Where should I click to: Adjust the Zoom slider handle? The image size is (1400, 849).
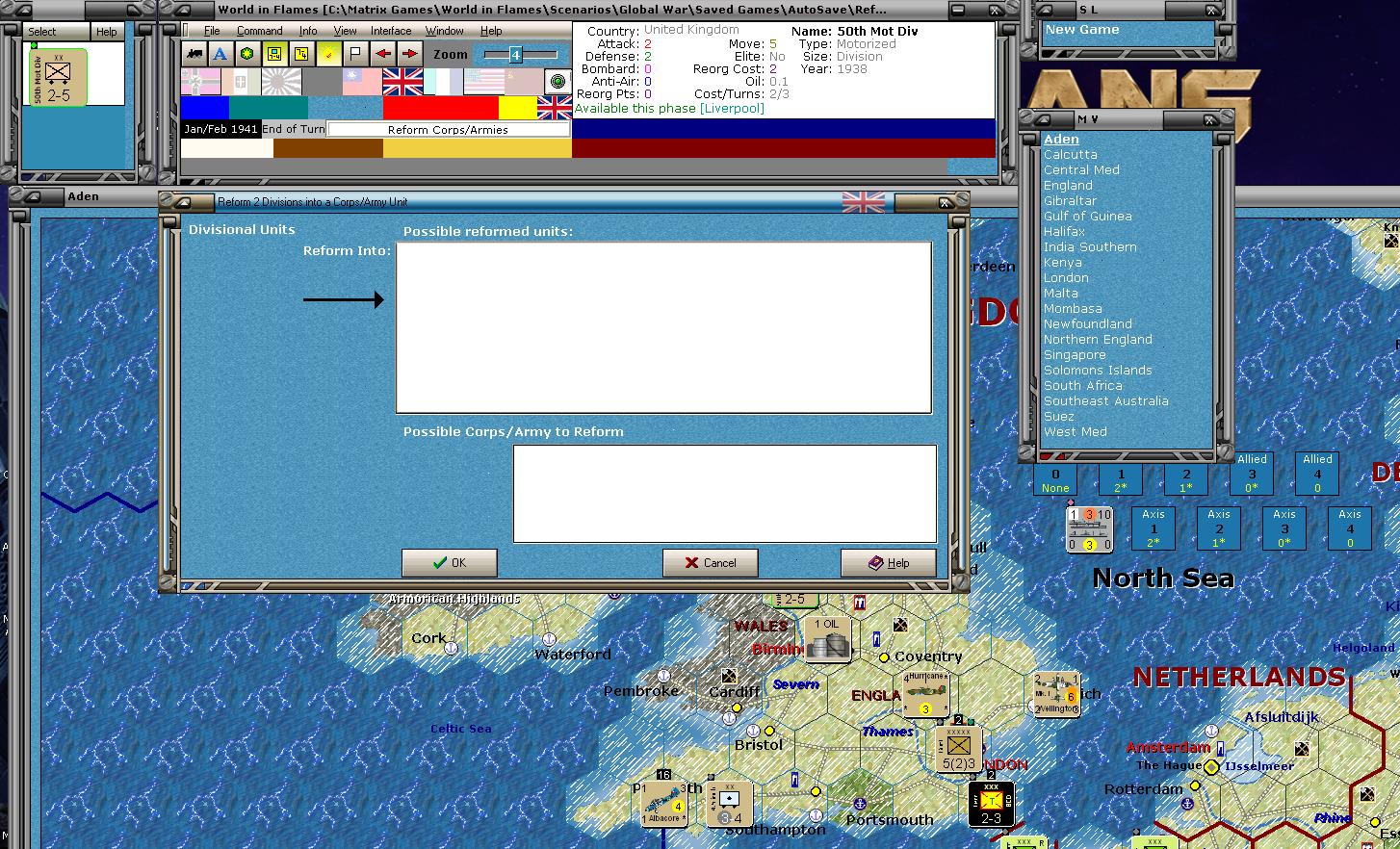(x=515, y=55)
